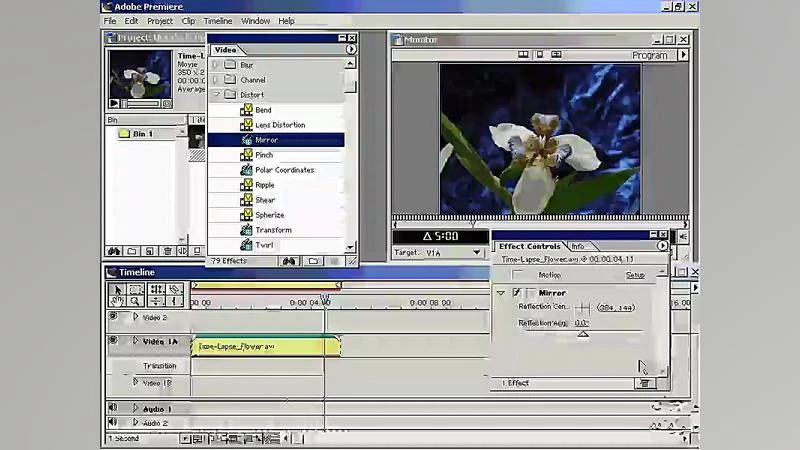Toggle eye visibility for Video 2 track
Image resolution: width=800 pixels, height=450 pixels.
pos(113,317)
